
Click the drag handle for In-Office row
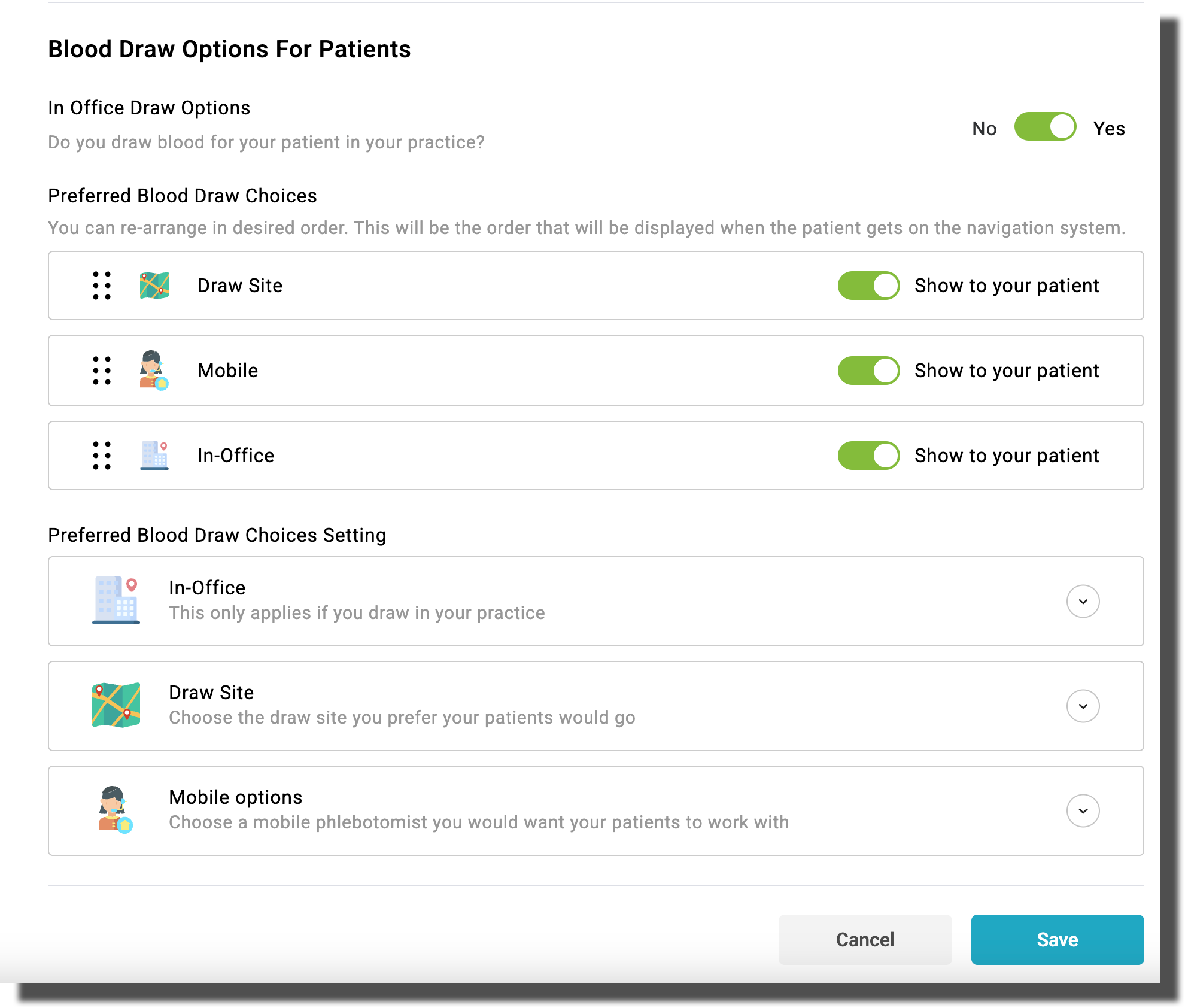102,456
